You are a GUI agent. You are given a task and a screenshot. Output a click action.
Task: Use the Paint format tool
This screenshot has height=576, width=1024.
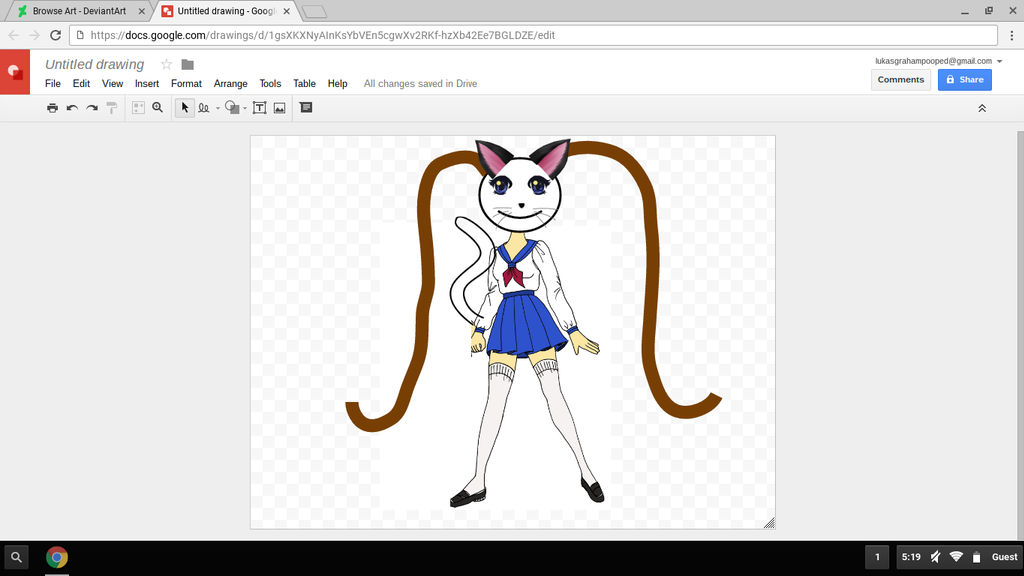click(111, 107)
